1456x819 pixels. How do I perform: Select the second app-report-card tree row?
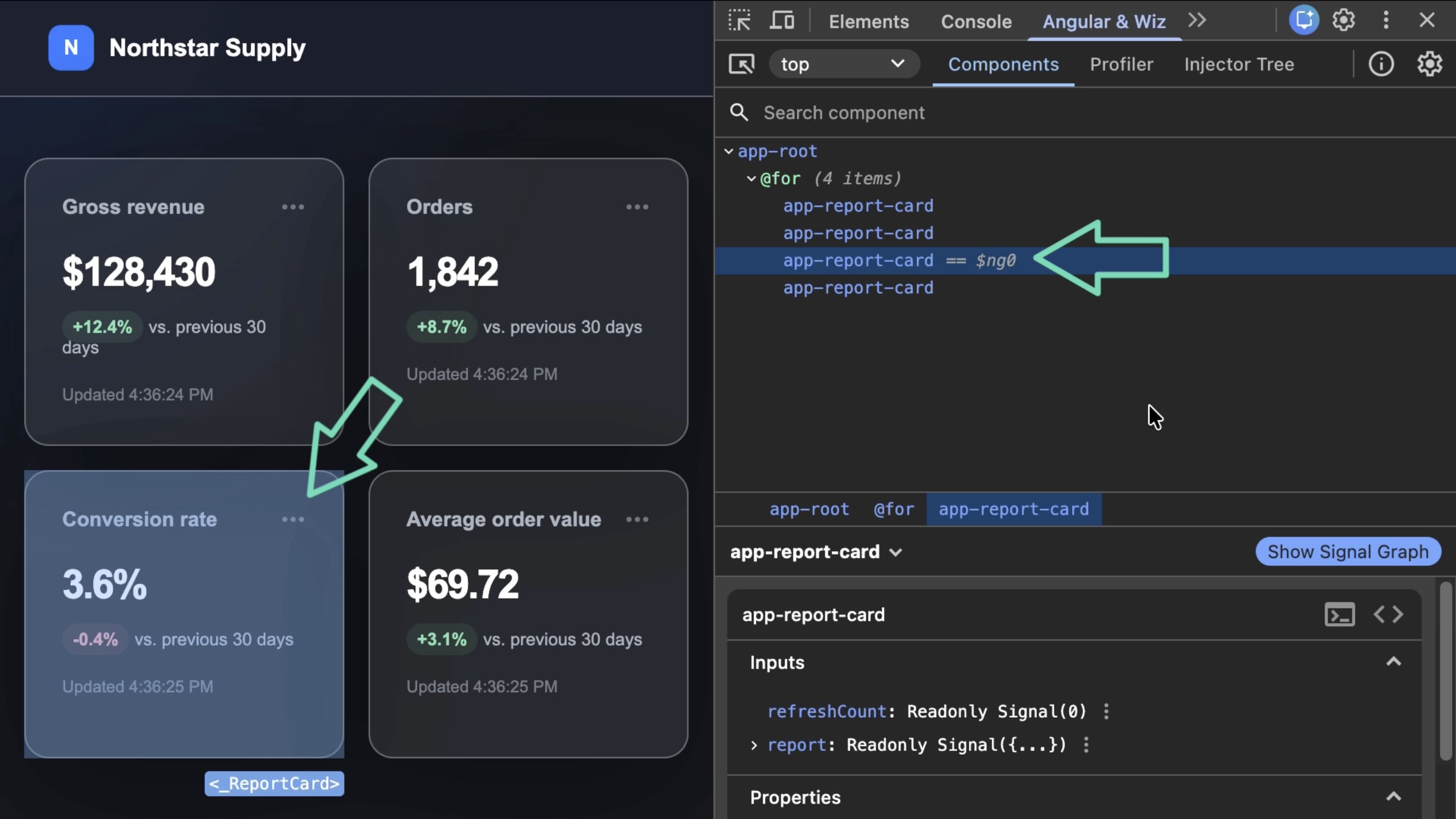1085,233
